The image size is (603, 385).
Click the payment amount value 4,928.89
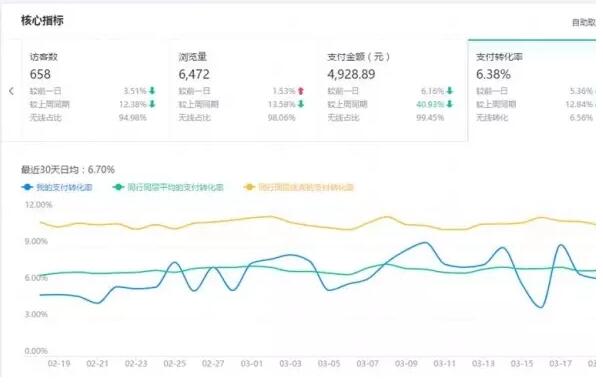point(351,74)
